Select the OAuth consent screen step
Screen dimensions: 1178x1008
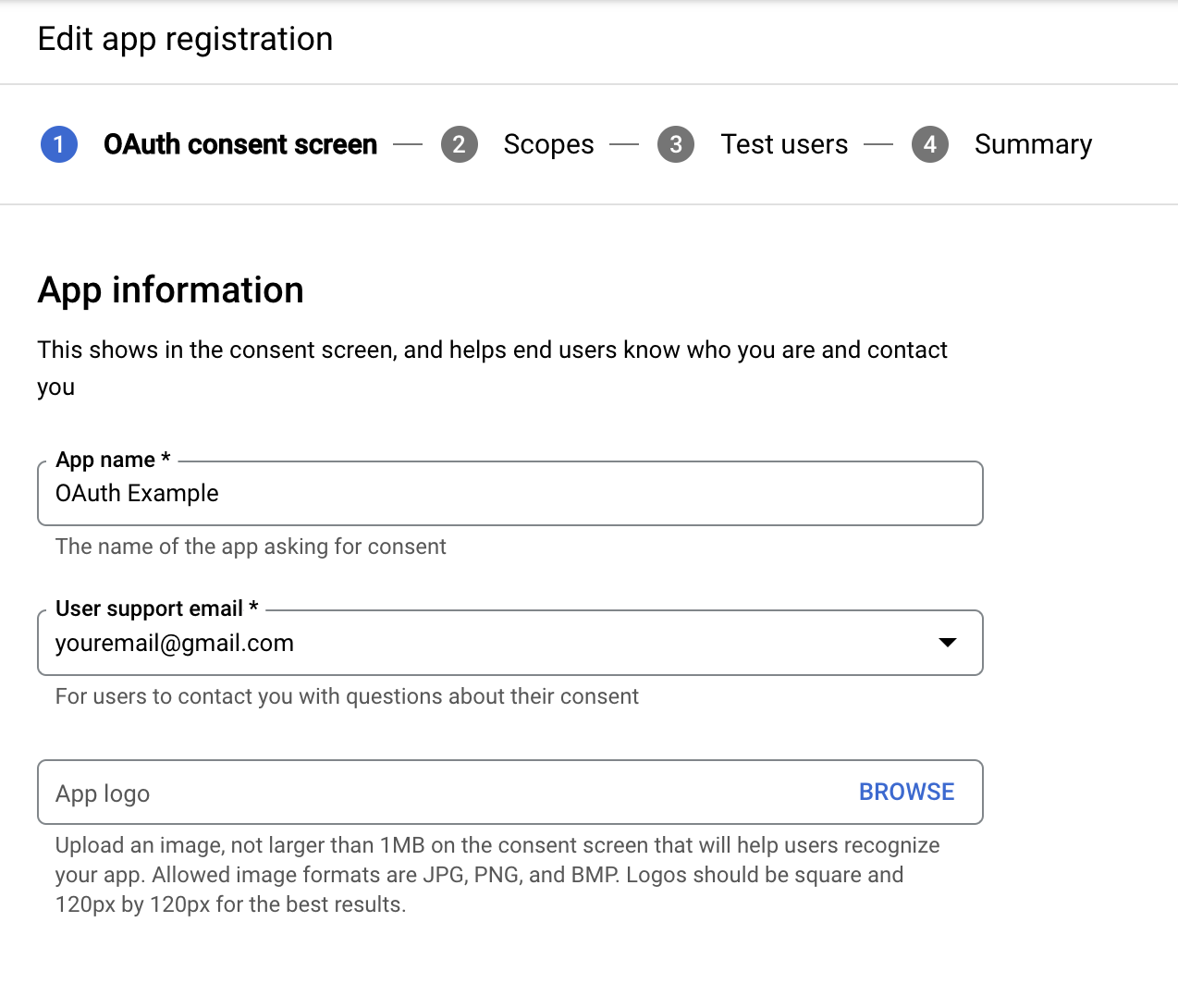click(x=239, y=144)
